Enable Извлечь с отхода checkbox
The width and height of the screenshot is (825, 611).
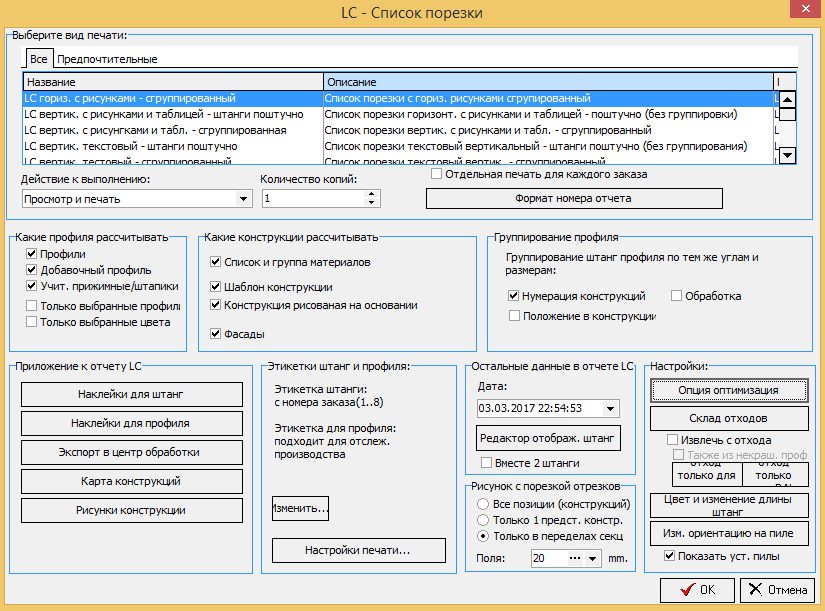pos(672,439)
